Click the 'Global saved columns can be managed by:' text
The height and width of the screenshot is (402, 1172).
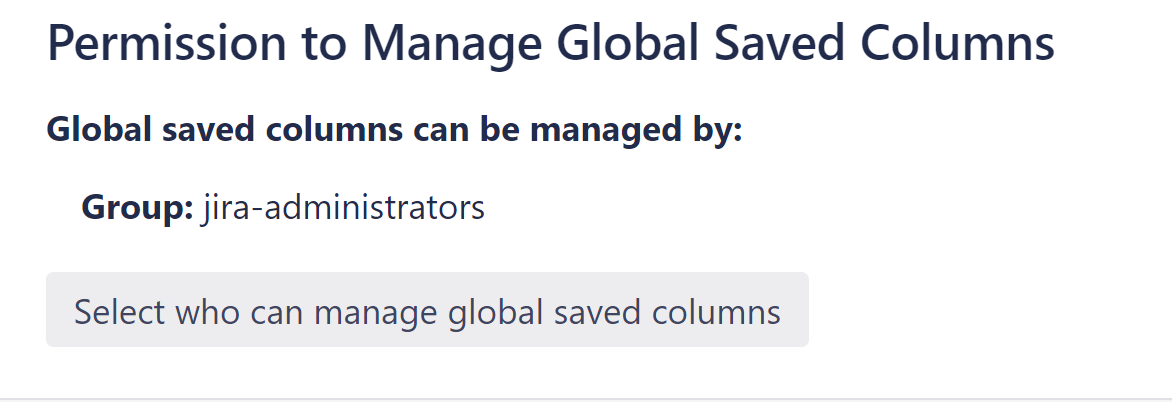point(394,131)
